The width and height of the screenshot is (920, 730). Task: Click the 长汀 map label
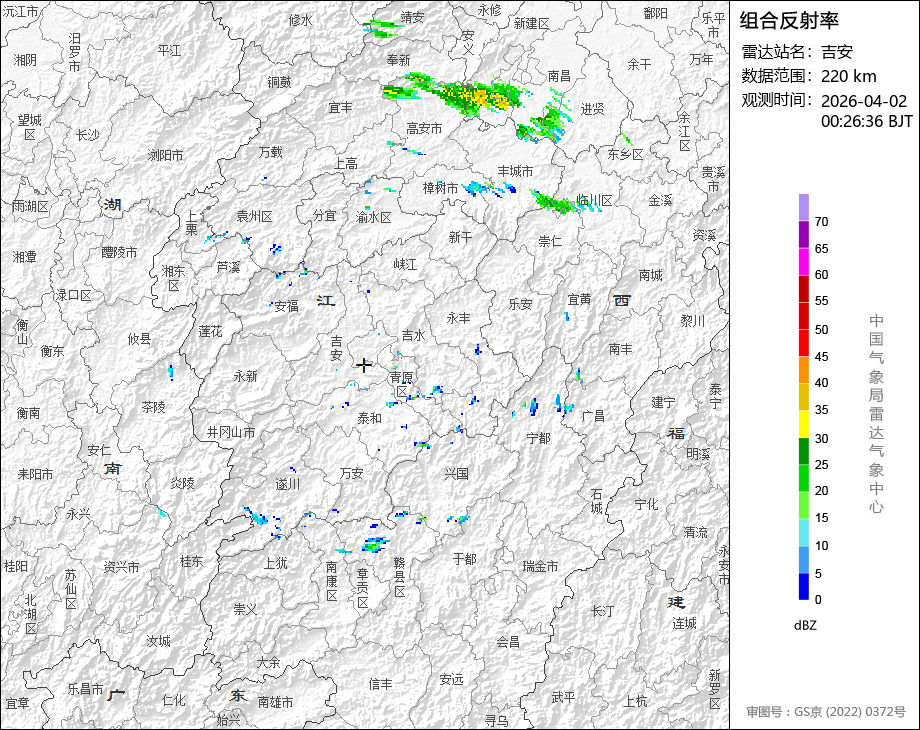coord(603,611)
